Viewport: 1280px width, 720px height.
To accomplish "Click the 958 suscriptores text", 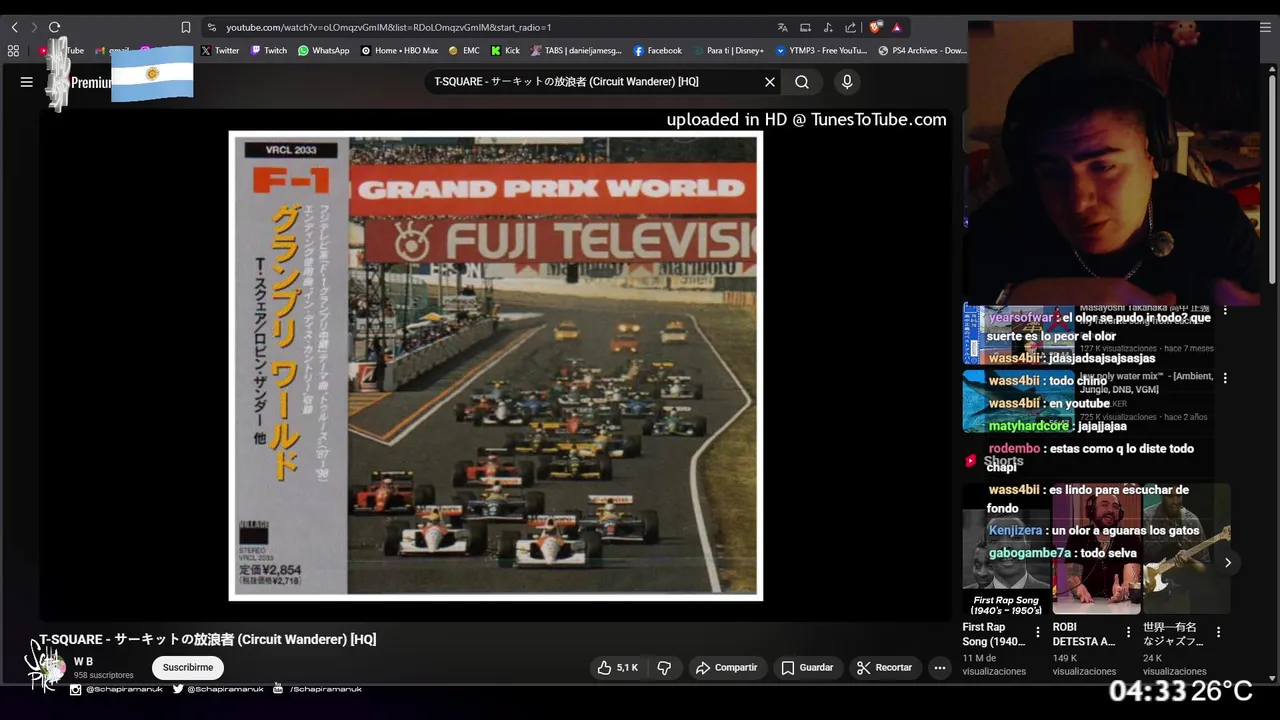I will pyautogui.click(x=103, y=676).
